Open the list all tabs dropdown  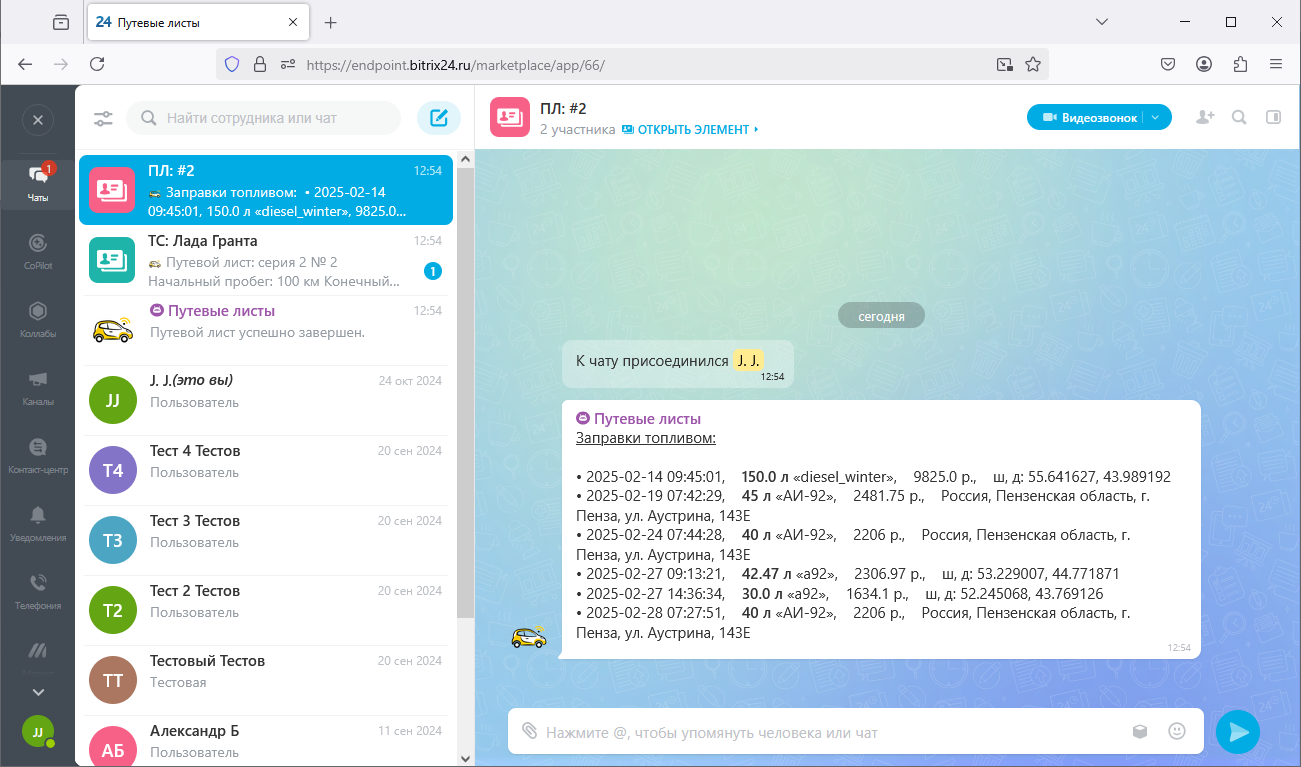point(1102,22)
